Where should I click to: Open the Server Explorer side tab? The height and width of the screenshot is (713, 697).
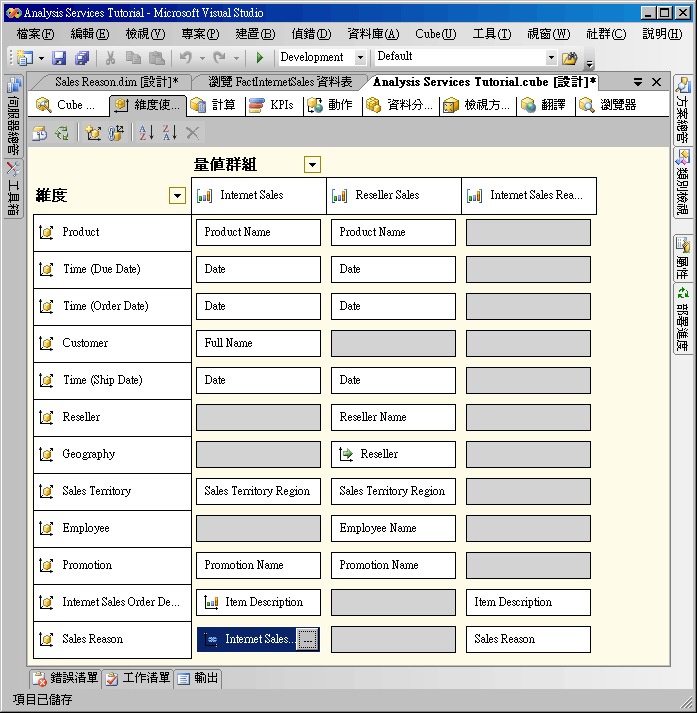pos(14,116)
